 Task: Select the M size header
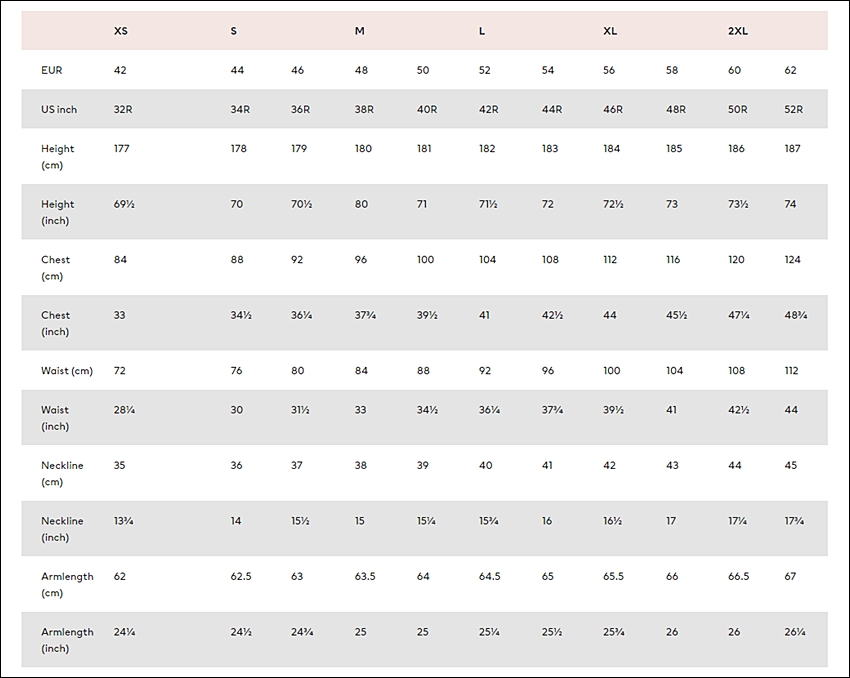(x=359, y=31)
